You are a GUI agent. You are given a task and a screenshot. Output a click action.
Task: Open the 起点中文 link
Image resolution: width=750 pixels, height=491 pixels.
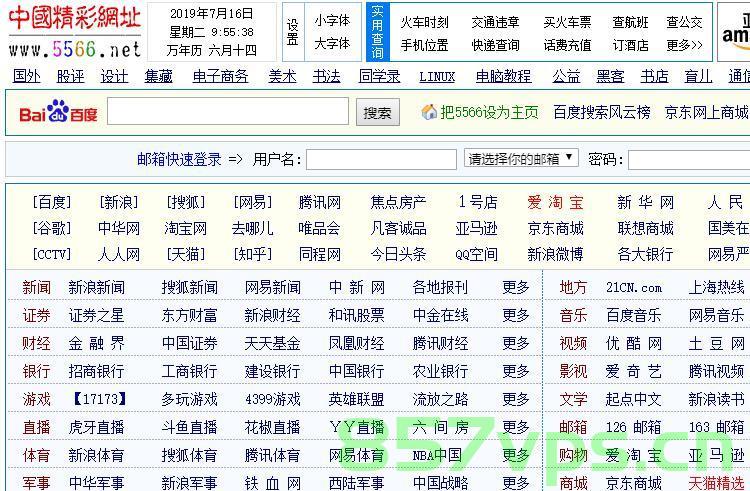pos(634,399)
